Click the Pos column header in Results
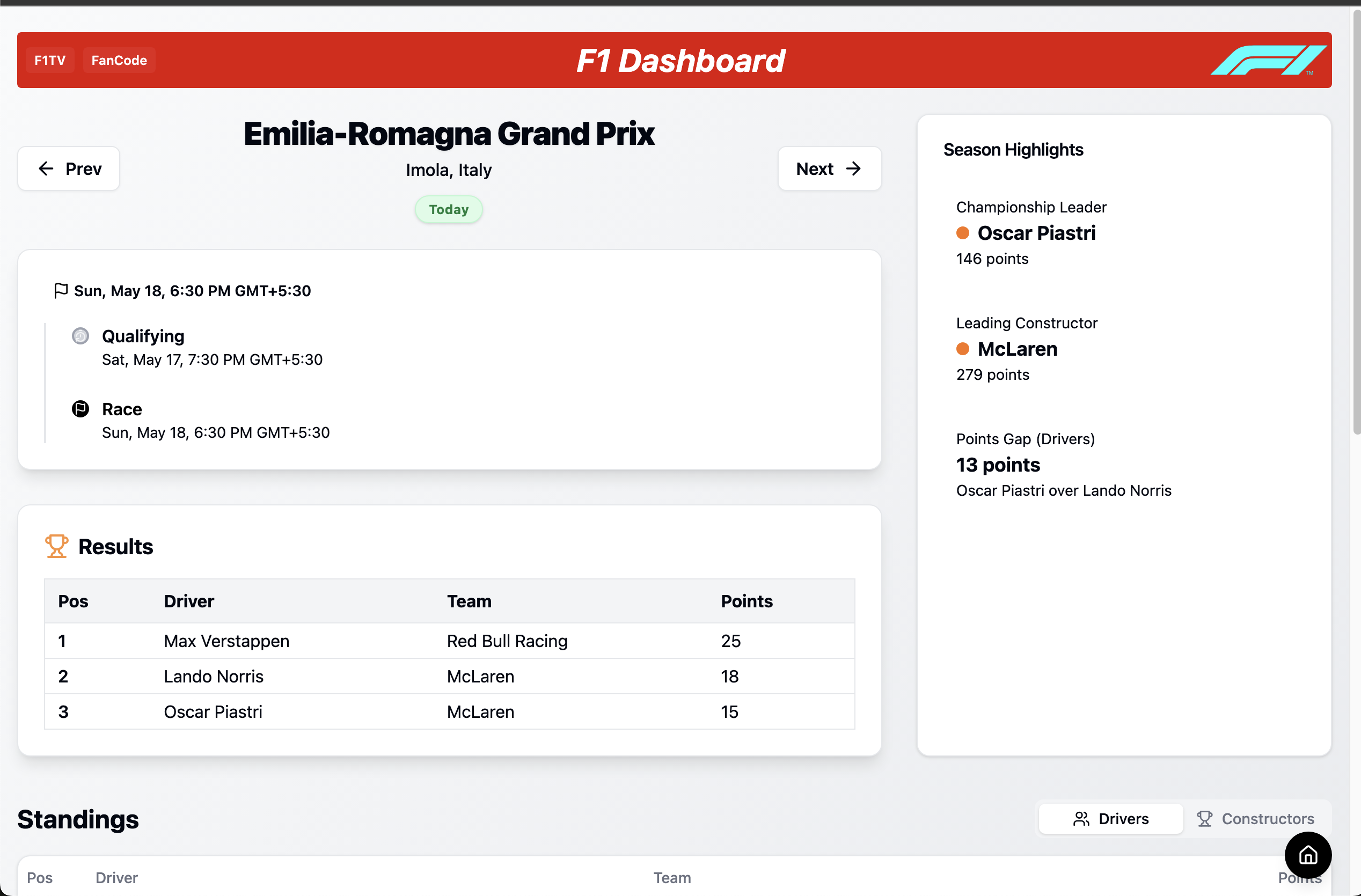Viewport: 1361px width, 896px height. [x=73, y=601]
